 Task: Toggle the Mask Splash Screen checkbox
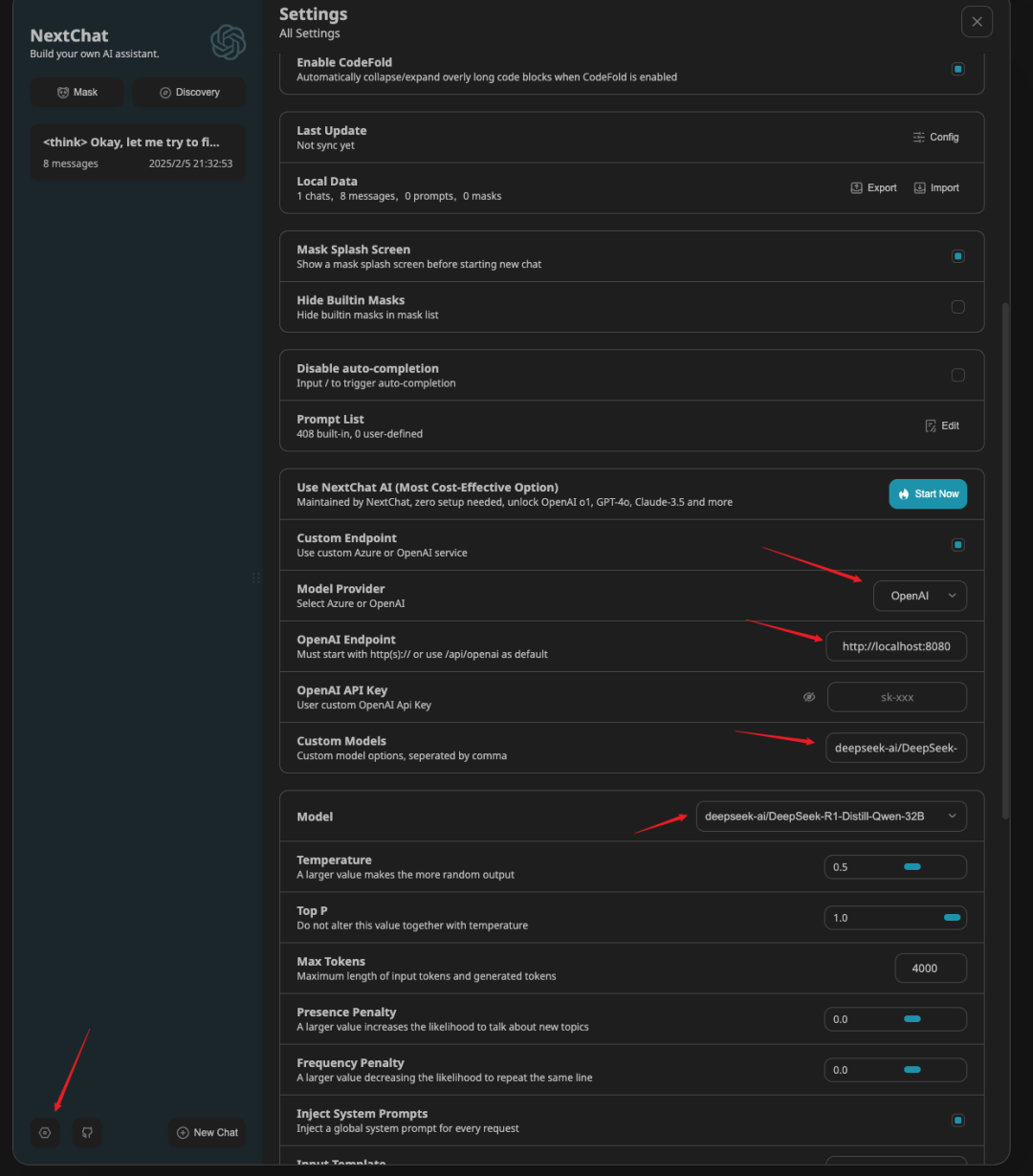pos(957,256)
